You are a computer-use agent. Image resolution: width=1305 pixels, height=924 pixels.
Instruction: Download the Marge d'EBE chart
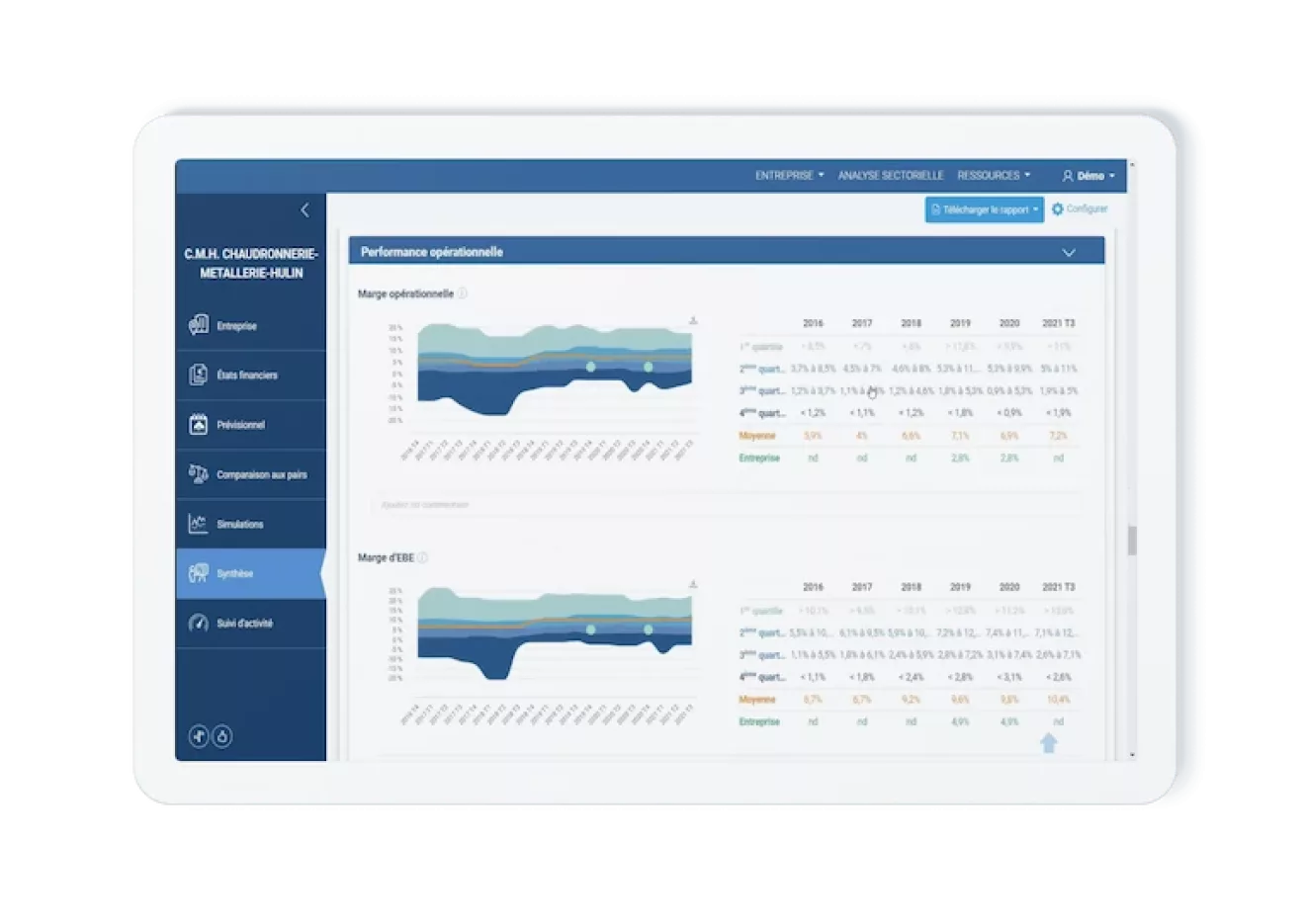click(693, 584)
